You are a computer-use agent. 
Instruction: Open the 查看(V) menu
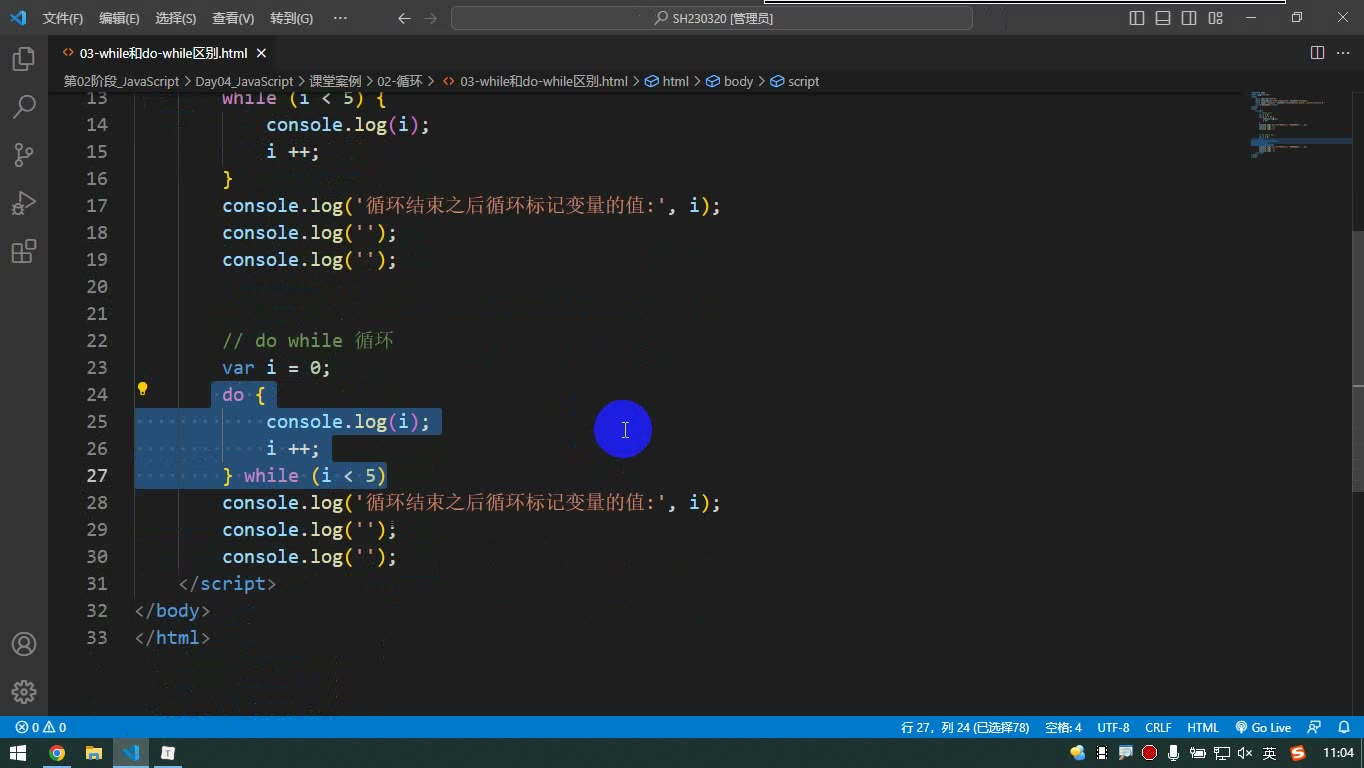(x=233, y=18)
